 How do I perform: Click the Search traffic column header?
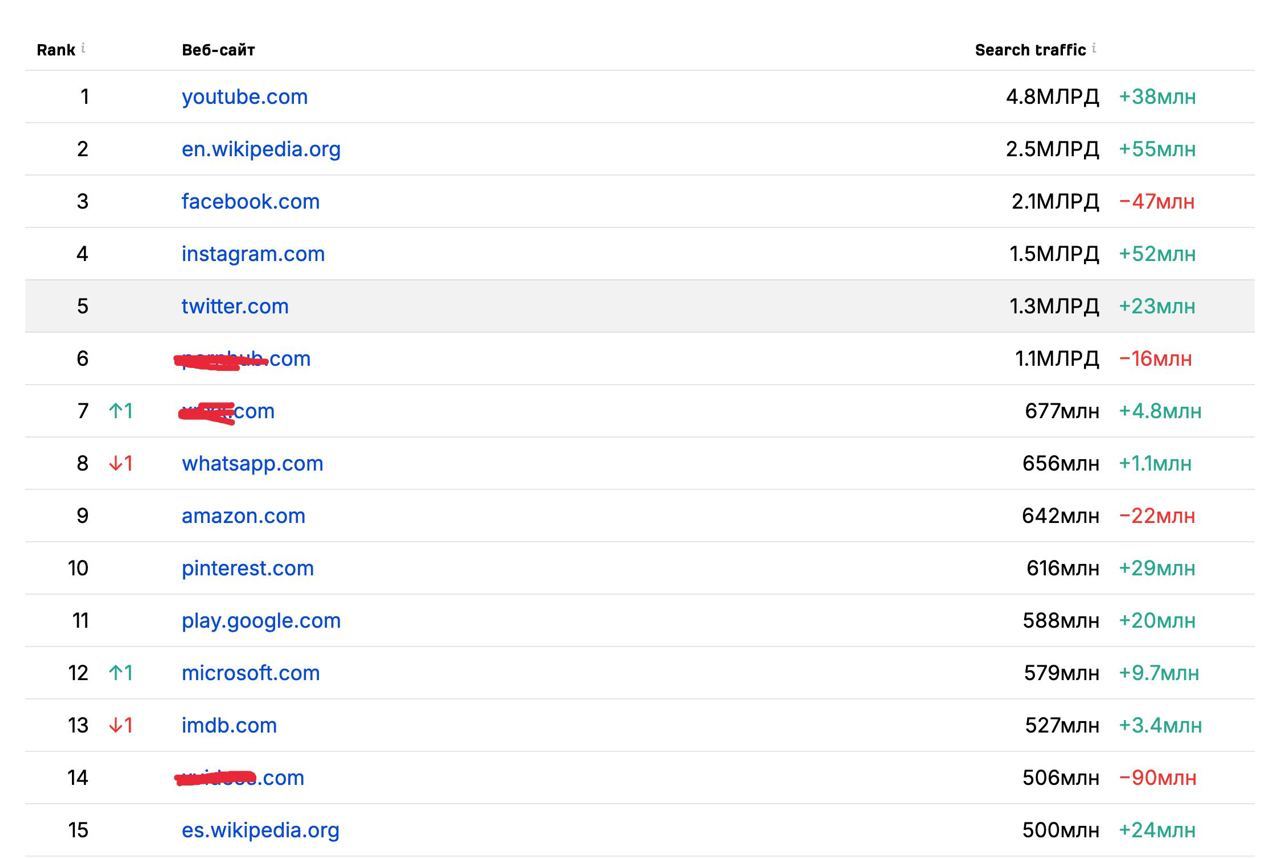click(1030, 49)
